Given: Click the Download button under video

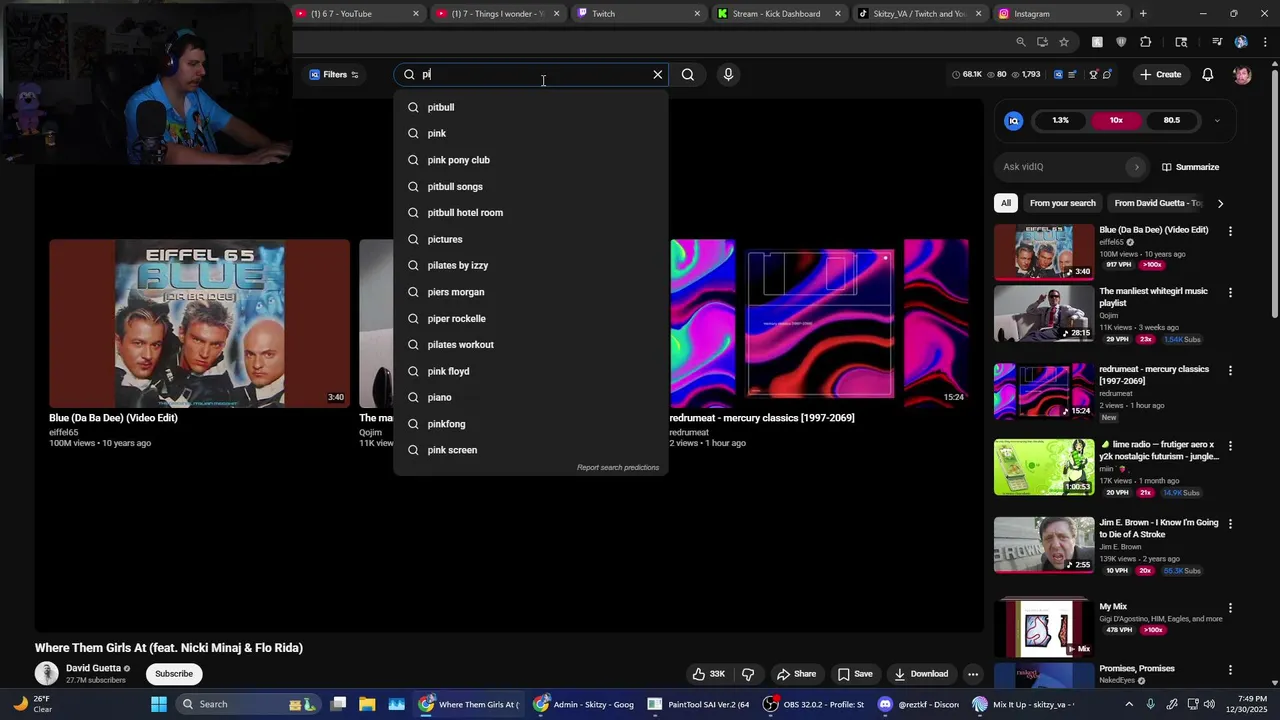Looking at the screenshot, I should [921, 674].
